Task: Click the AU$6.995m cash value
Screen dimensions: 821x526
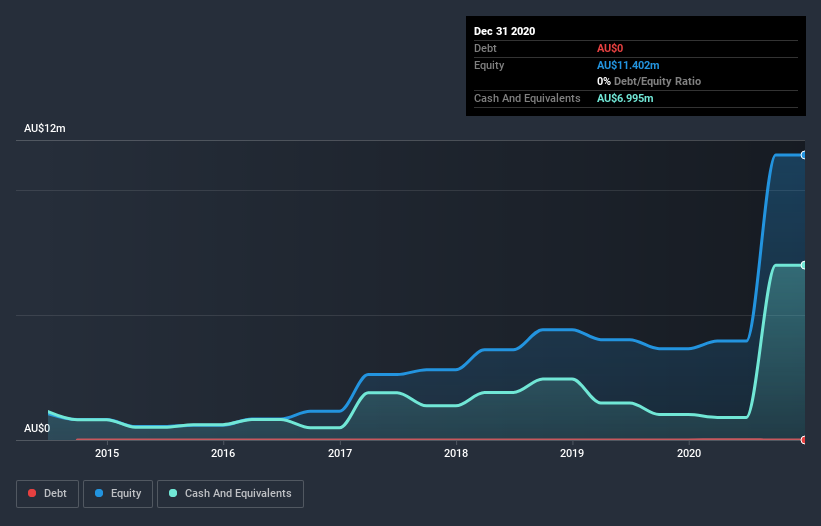Action: coord(625,98)
